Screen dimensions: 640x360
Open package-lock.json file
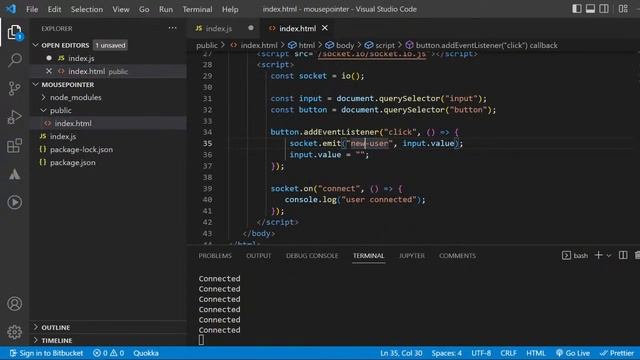[x=81, y=149]
